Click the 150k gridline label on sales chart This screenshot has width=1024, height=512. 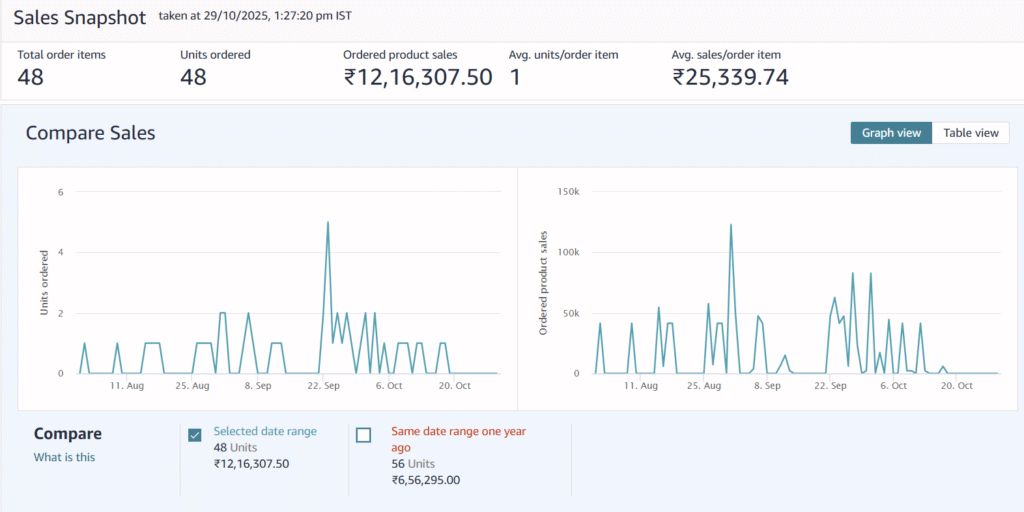click(x=566, y=191)
